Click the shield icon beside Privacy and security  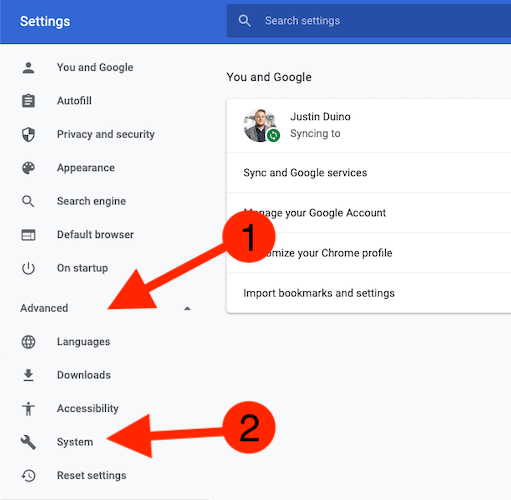(28, 134)
